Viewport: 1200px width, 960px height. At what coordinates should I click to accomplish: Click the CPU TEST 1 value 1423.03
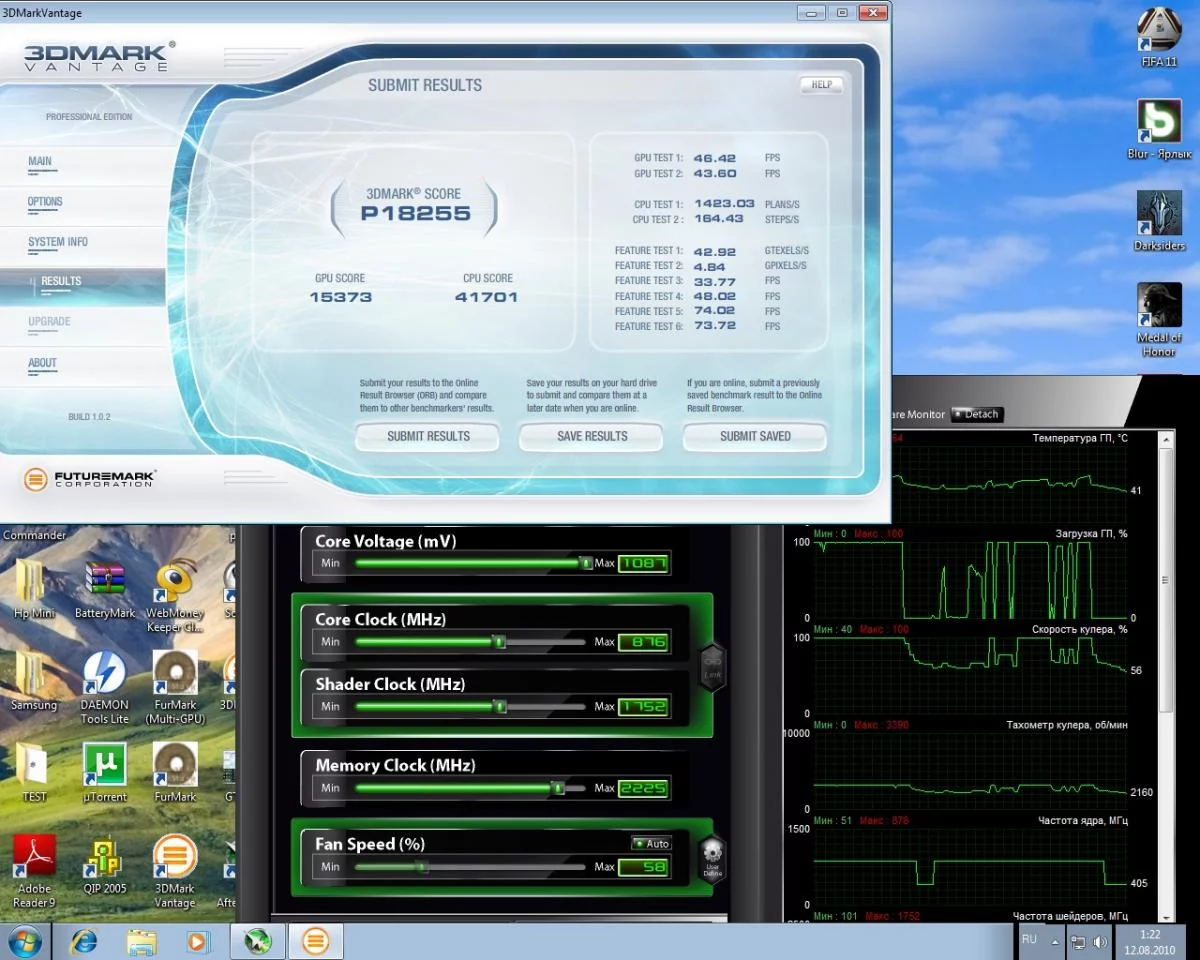pyautogui.click(x=724, y=204)
